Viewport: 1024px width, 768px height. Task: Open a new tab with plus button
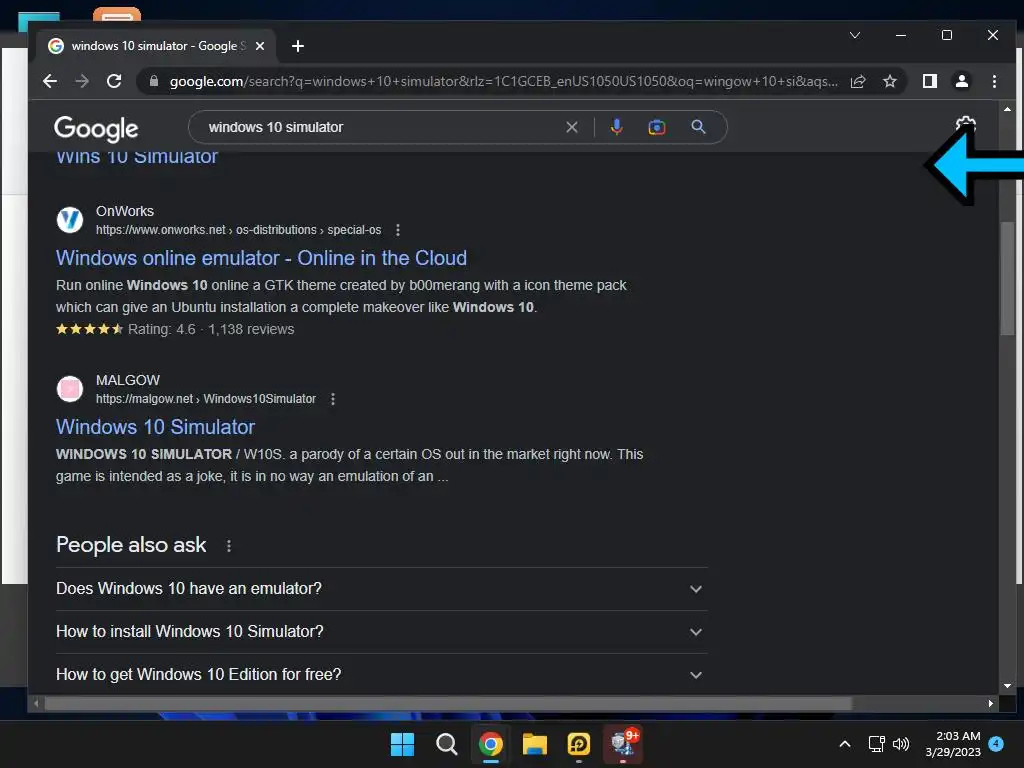[x=298, y=46]
